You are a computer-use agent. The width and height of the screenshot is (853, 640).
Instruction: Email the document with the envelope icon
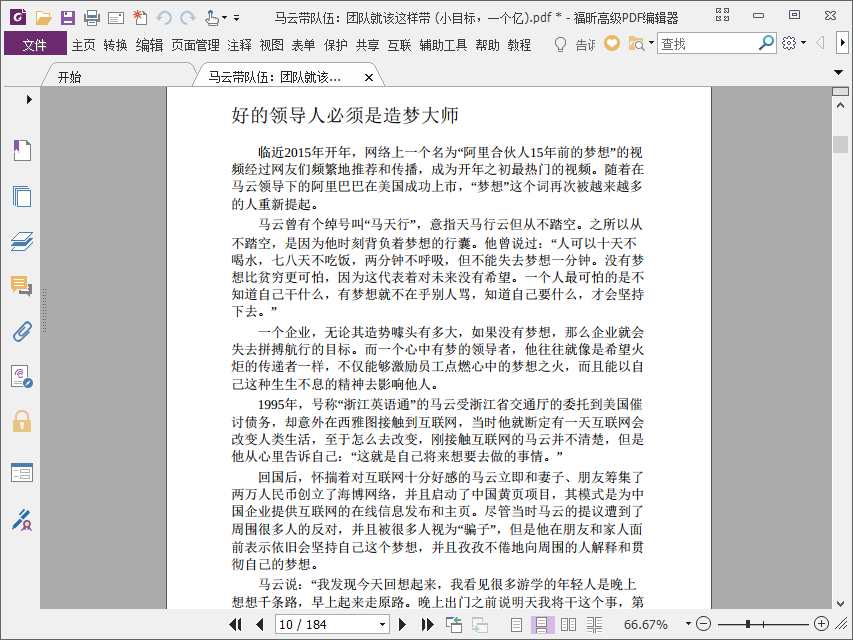(x=116, y=19)
